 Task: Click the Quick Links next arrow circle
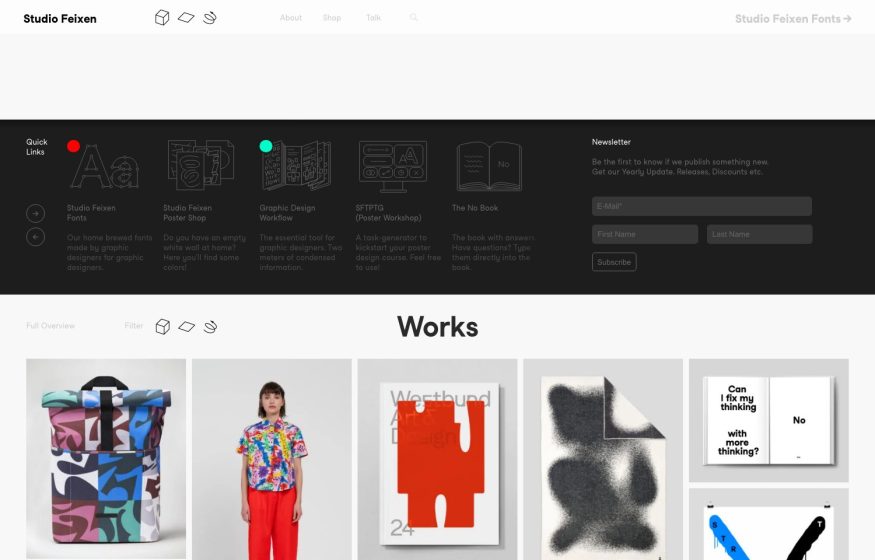(x=36, y=213)
